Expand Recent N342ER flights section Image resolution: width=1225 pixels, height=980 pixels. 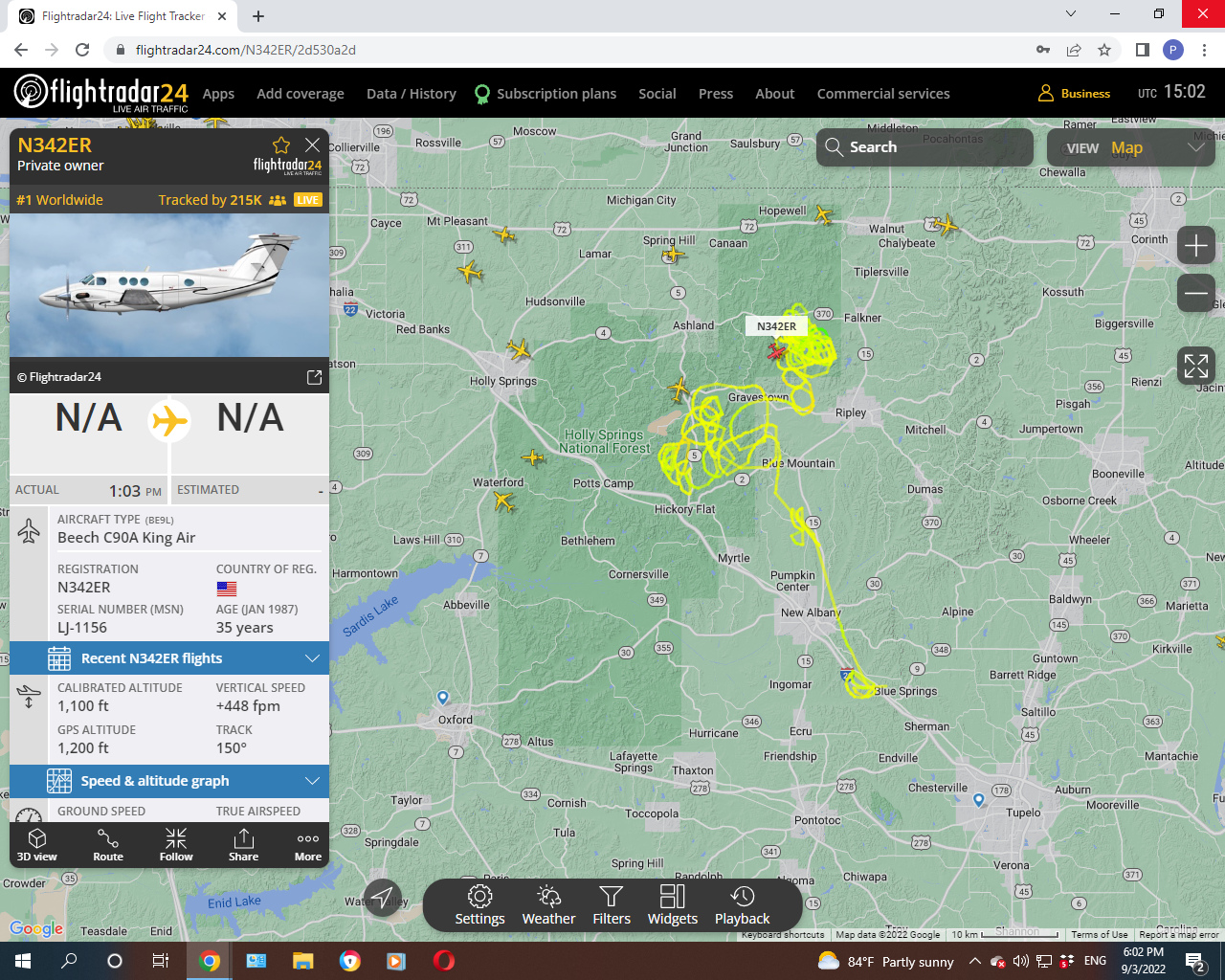click(x=169, y=658)
